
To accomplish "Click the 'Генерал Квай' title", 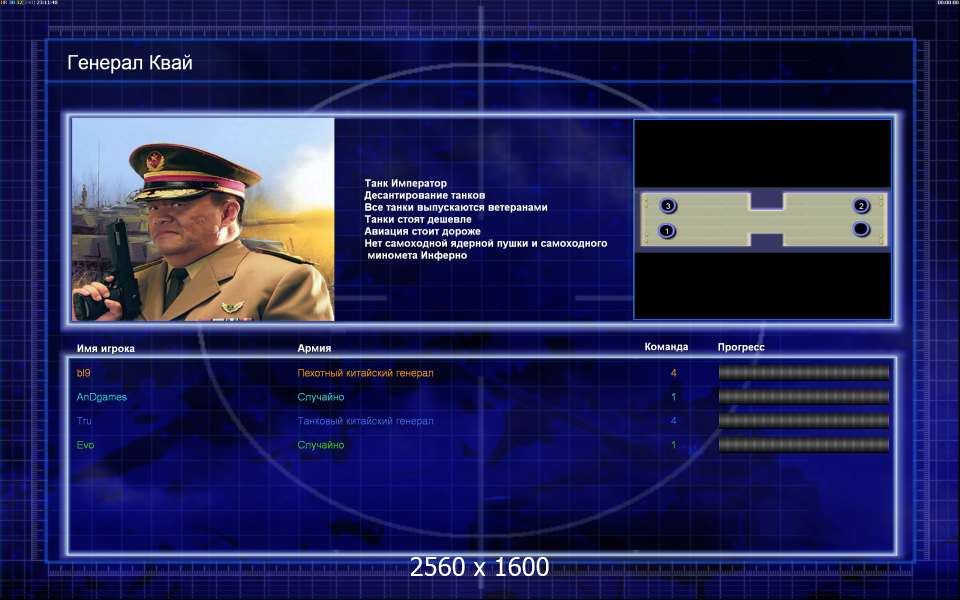I will click(130, 62).
